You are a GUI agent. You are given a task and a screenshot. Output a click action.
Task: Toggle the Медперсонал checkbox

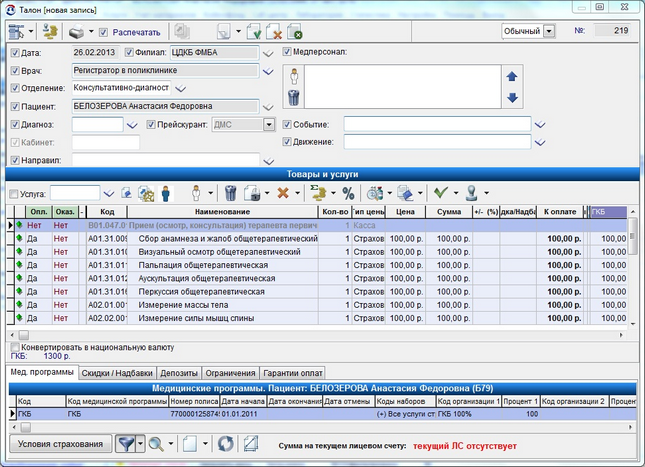[x=287, y=52]
